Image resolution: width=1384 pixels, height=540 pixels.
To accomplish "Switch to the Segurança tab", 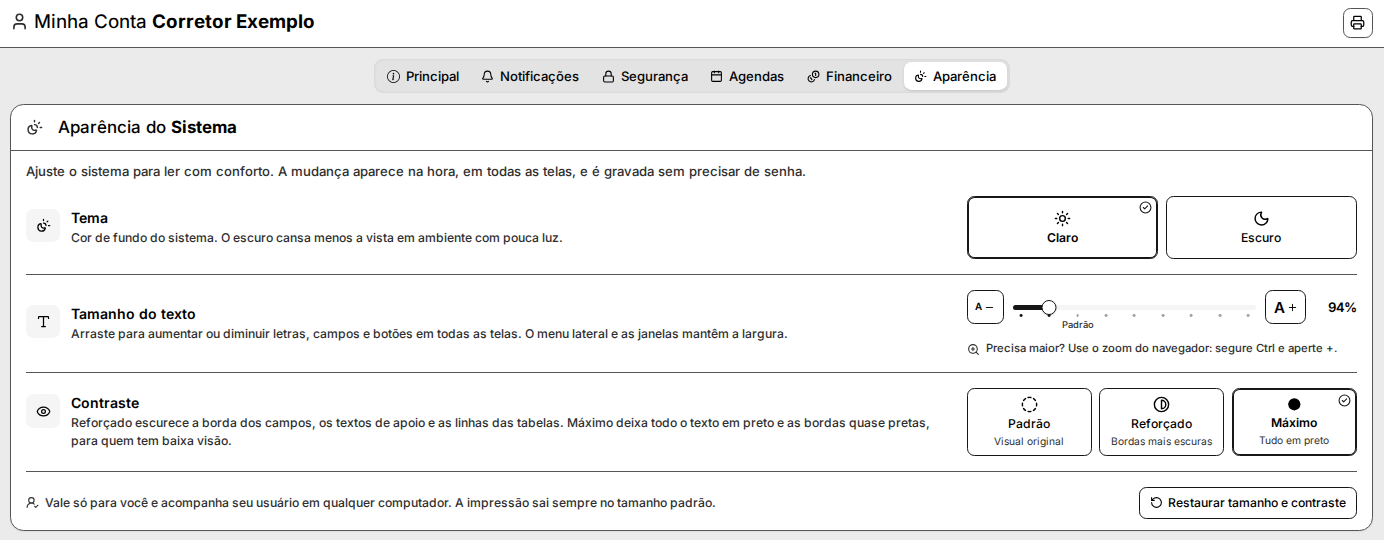I will point(645,76).
